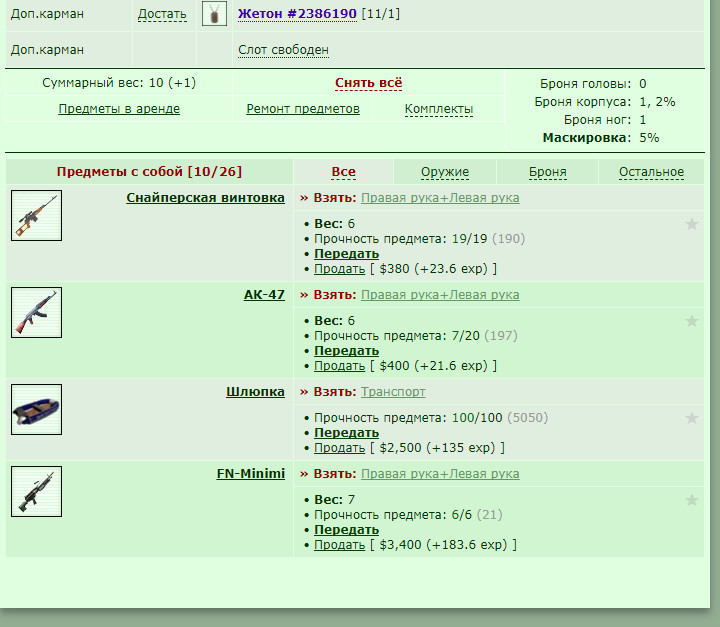Click Продать for АК-47 $400
This screenshot has height=627, width=720.
[339, 366]
